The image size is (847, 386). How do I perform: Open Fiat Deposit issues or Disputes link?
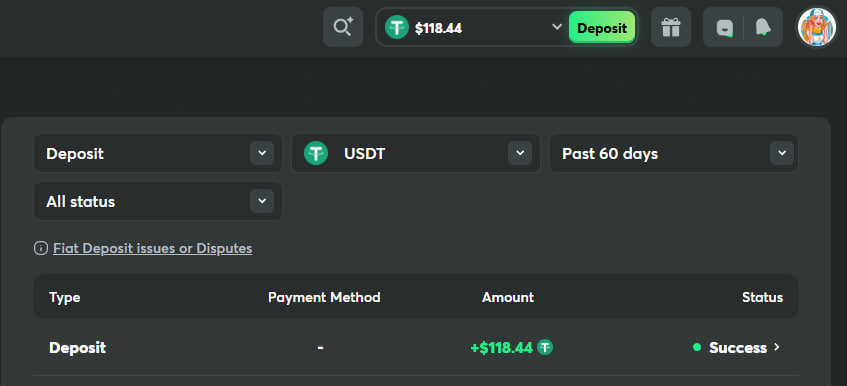[152, 248]
